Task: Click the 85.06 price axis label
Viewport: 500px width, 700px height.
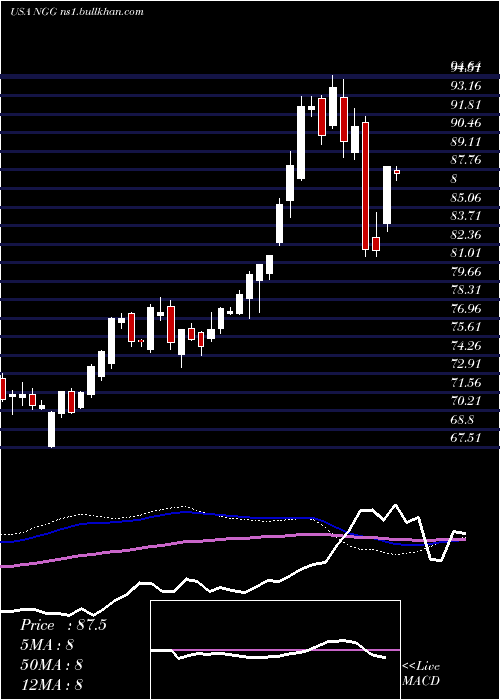Action: 466,197
